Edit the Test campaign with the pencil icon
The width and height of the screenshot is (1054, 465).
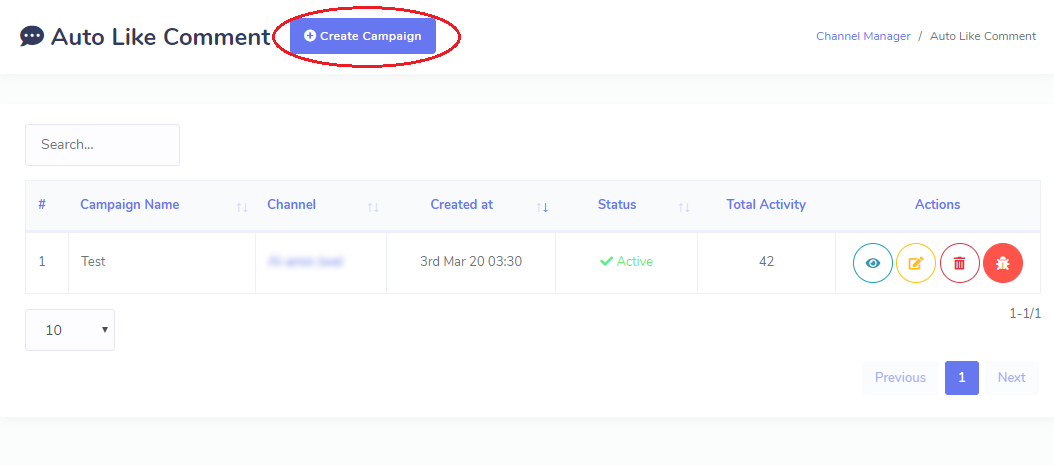[916, 263]
